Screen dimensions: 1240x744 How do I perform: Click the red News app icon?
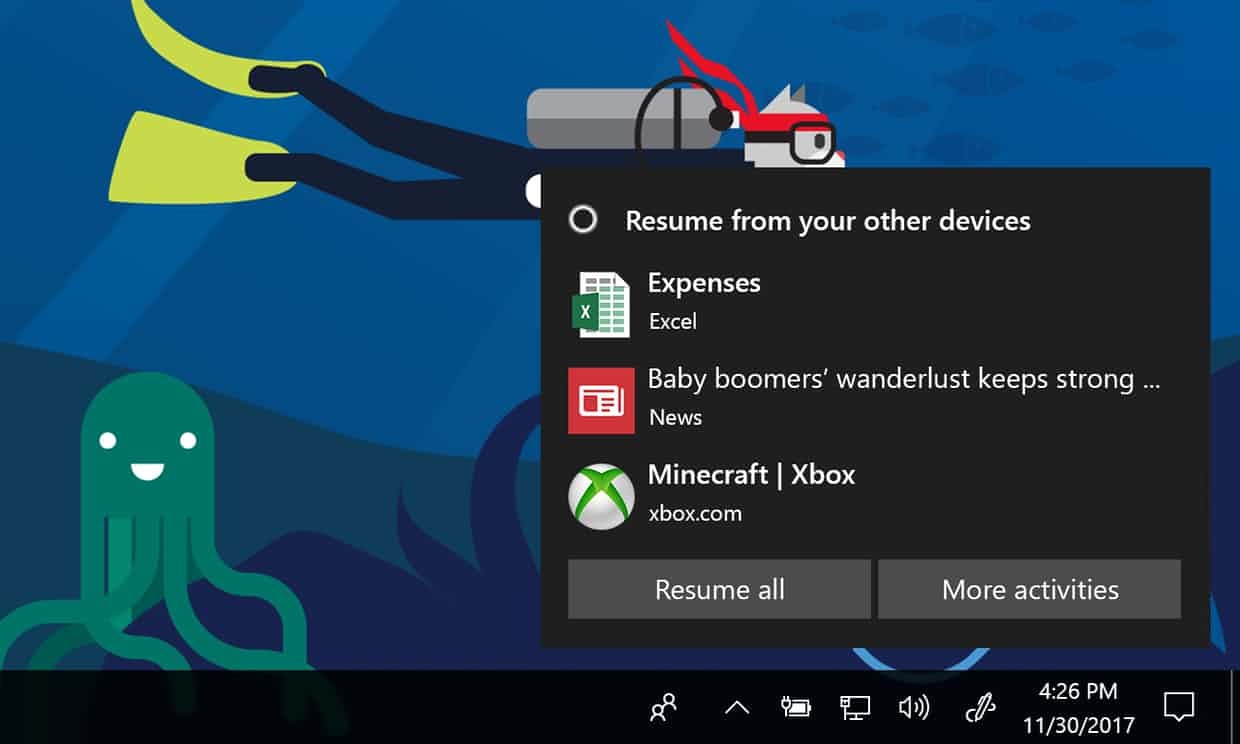601,401
